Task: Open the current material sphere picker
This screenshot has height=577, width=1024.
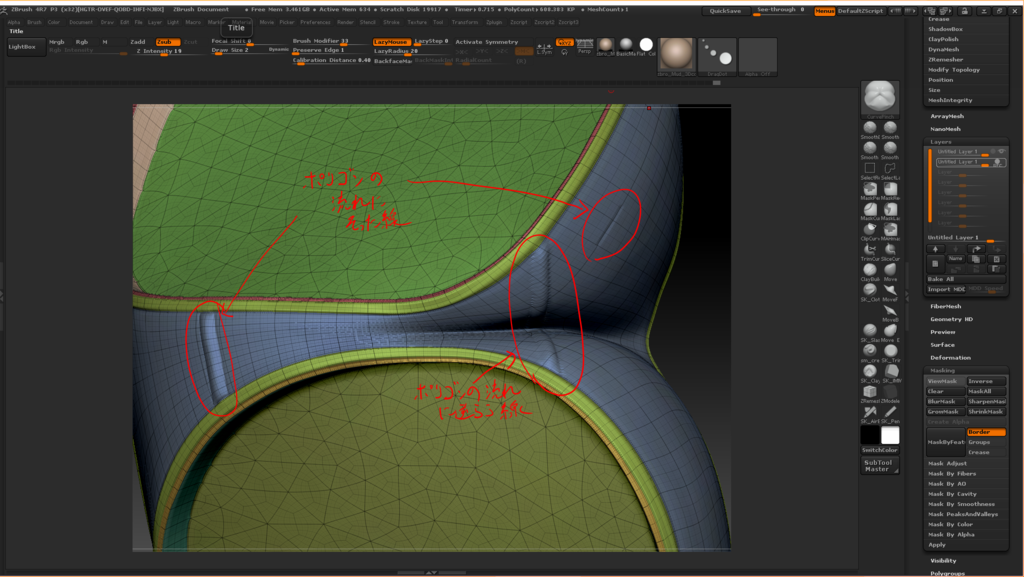Action: pos(676,55)
